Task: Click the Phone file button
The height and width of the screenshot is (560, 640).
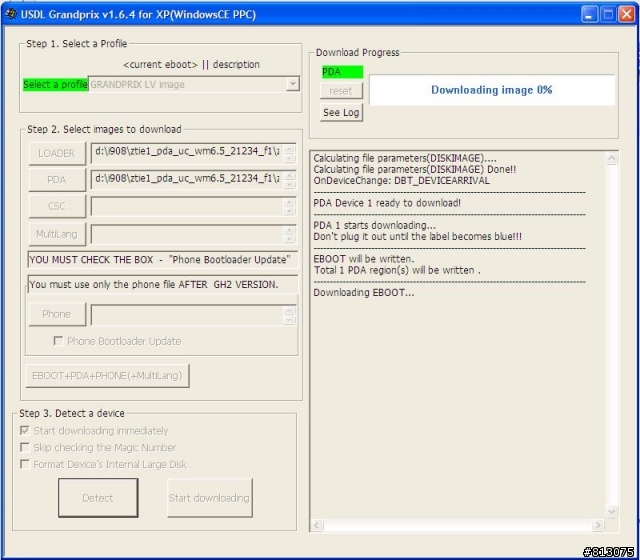Action: (57, 314)
